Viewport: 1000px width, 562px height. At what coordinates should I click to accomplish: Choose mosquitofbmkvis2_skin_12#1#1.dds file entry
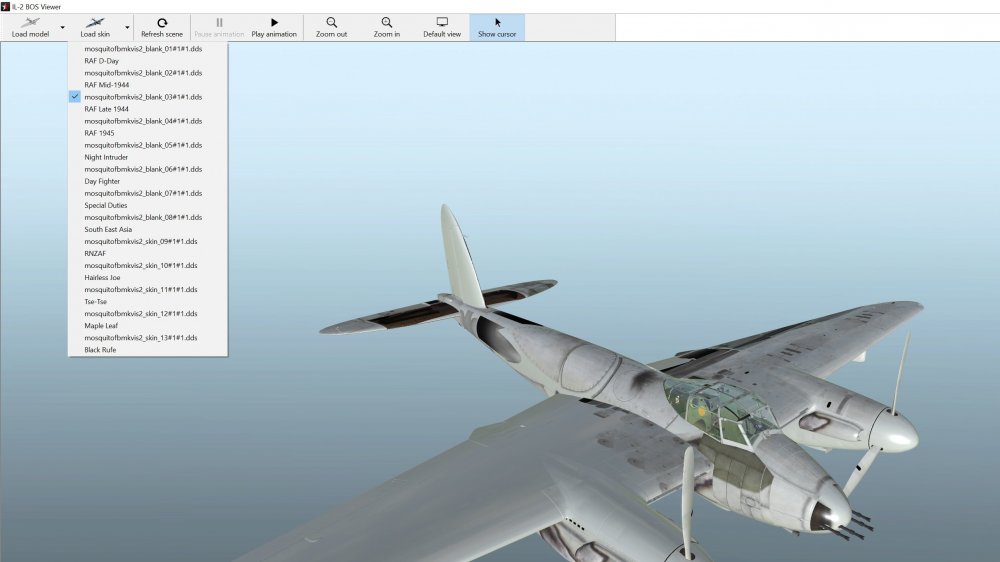[x=141, y=314]
